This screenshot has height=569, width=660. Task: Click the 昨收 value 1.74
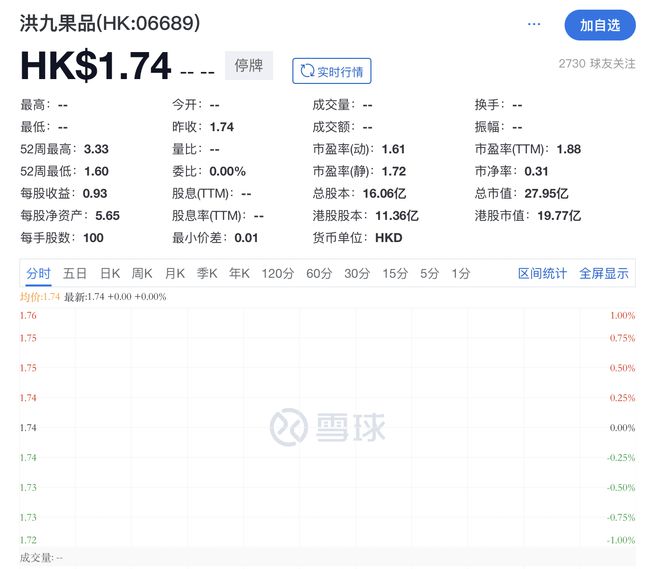click(x=221, y=127)
